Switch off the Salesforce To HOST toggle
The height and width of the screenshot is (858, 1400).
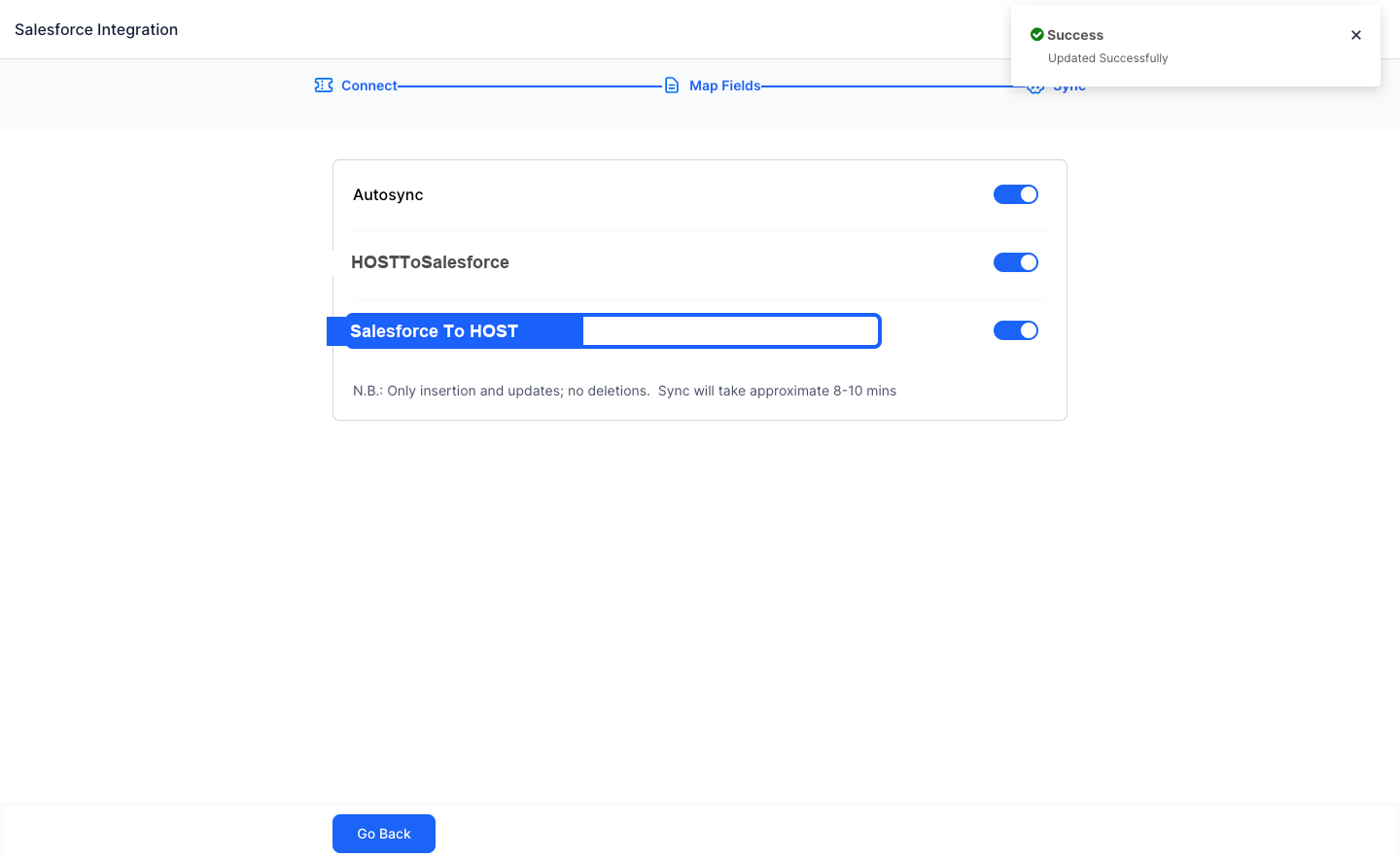[x=1016, y=330]
